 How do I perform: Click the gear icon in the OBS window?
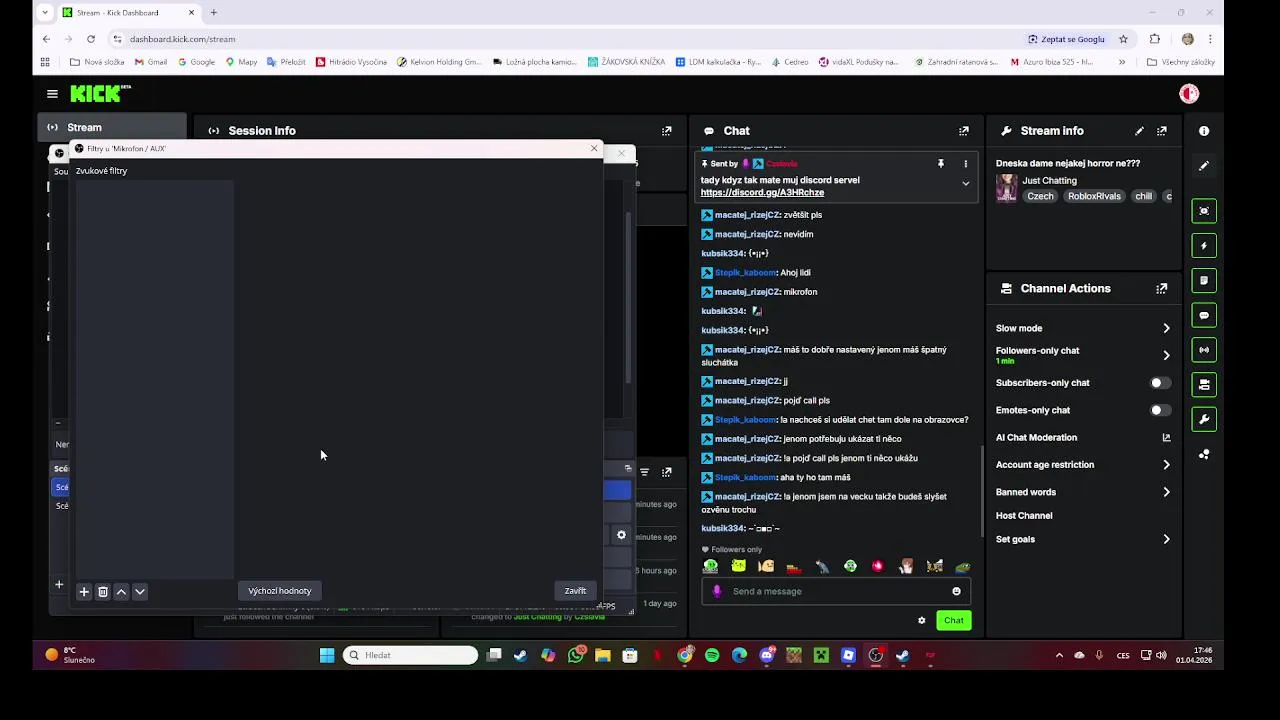click(621, 535)
